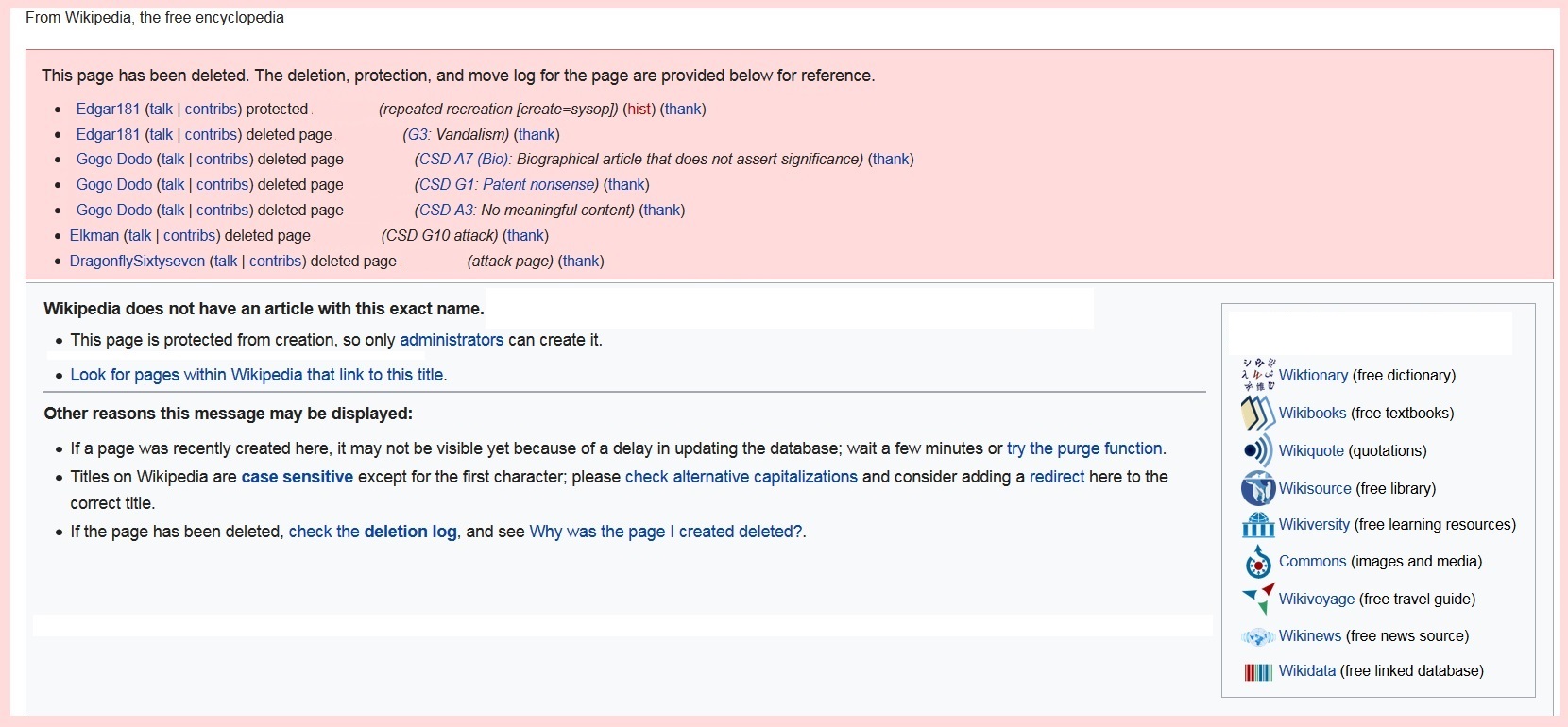View DragonflySixtyseven contribs
This screenshot has height=727, width=1568.
276,261
